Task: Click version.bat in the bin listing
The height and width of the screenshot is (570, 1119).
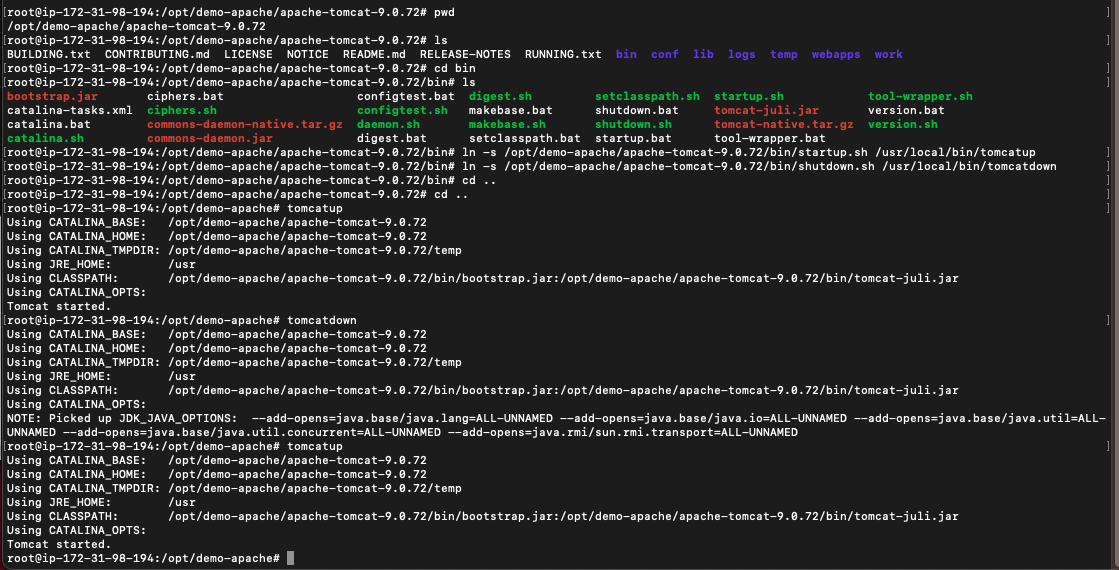Action: [x=906, y=111]
